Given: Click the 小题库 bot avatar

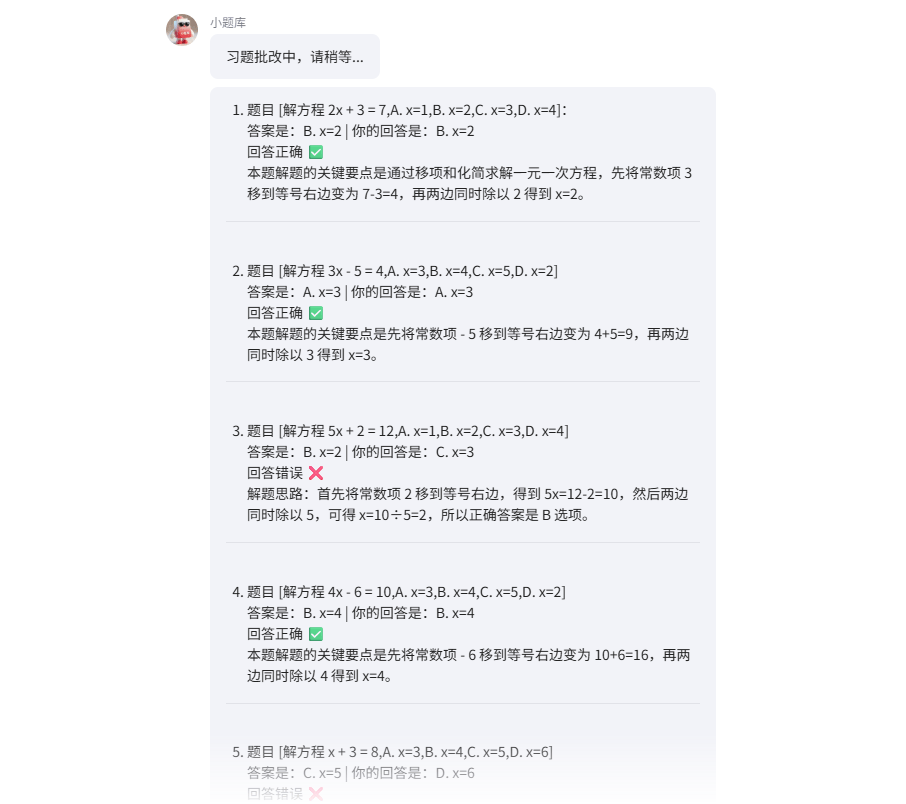Looking at the screenshot, I should pyautogui.click(x=182, y=30).
